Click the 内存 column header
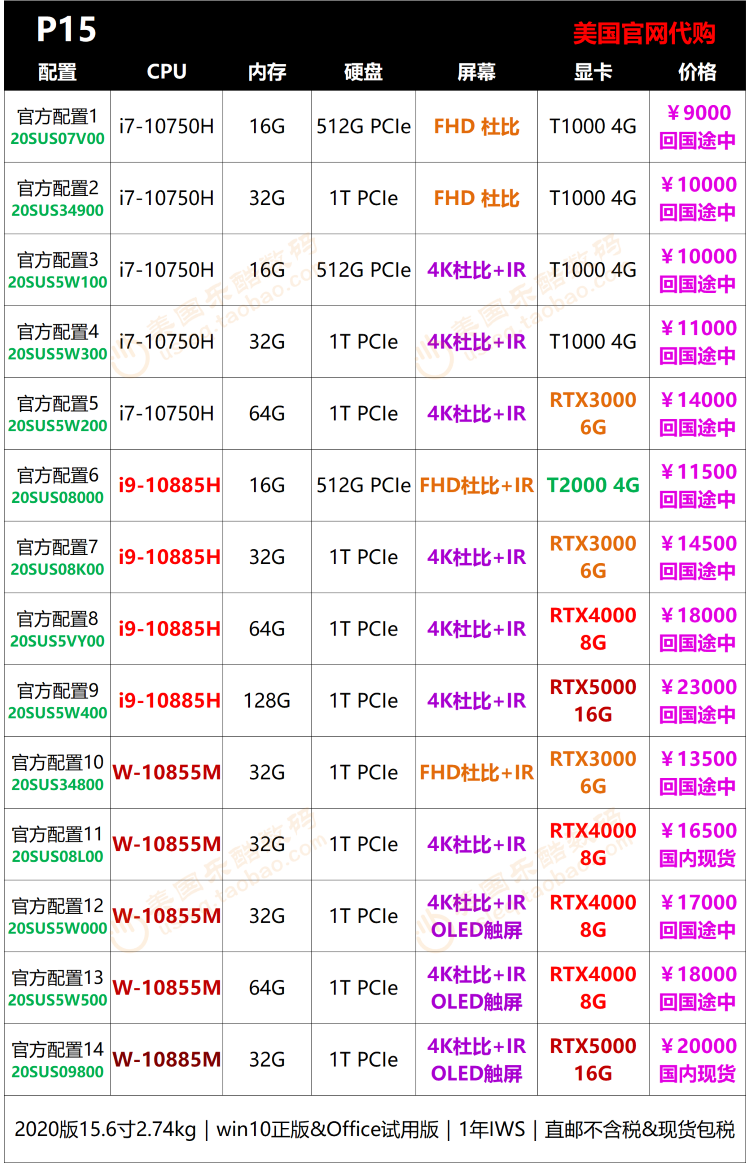Image resolution: width=750 pixels, height=1163 pixels. pyautogui.click(x=267, y=72)
